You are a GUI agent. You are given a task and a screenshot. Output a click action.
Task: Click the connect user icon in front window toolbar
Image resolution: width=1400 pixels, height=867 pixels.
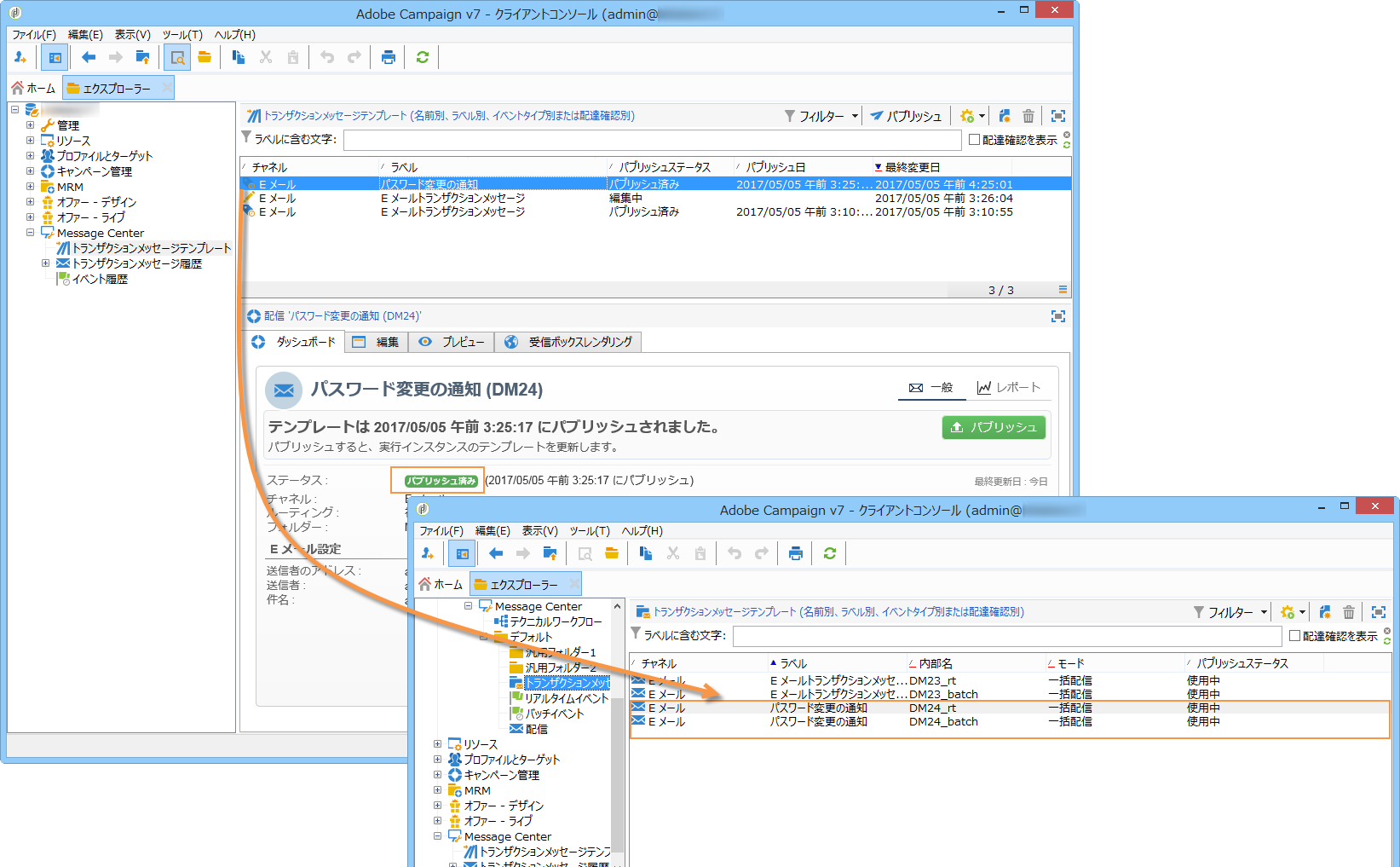428,553
